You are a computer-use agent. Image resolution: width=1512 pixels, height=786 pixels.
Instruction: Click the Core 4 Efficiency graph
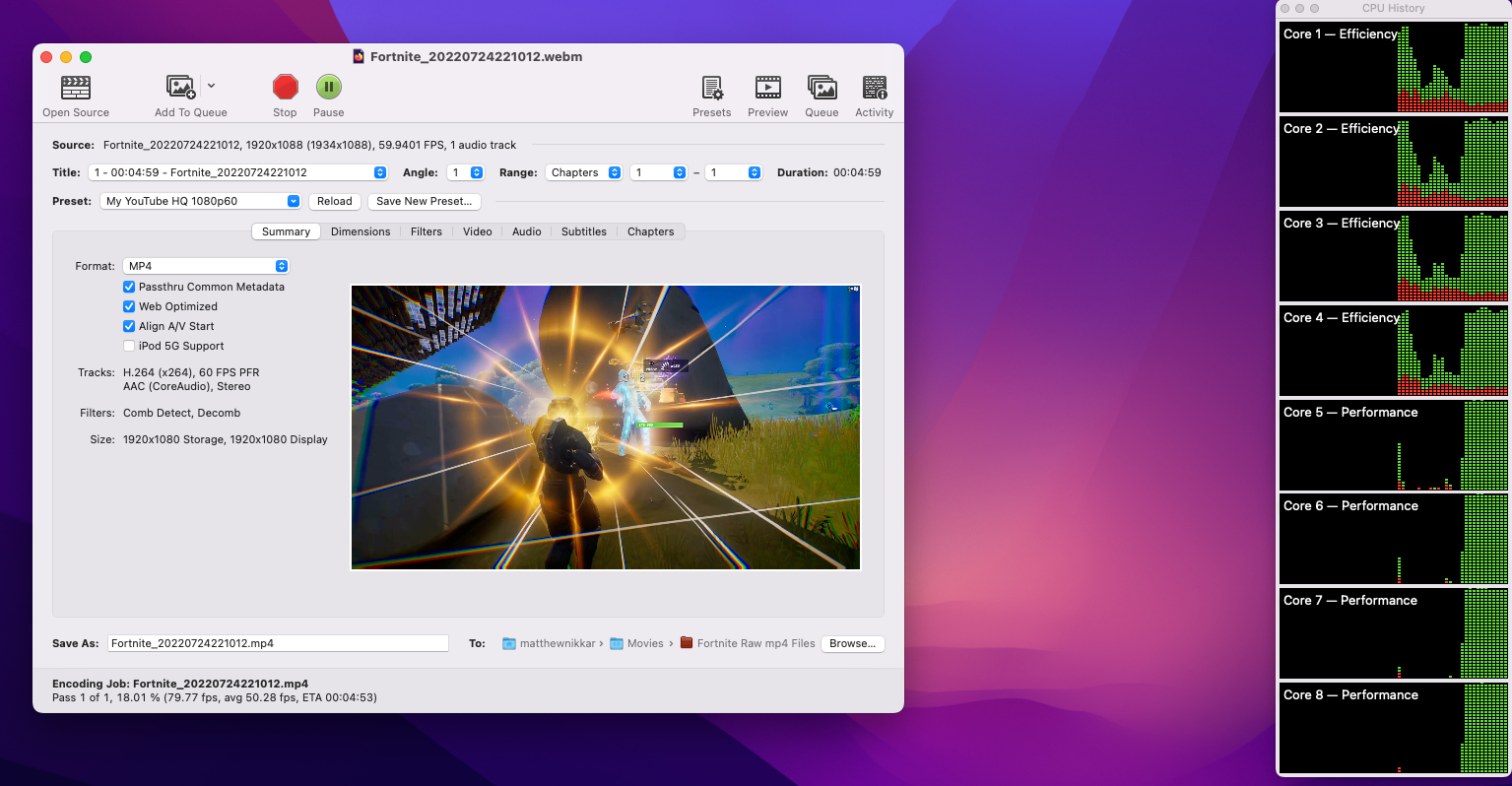click(x=1393, y=351)
